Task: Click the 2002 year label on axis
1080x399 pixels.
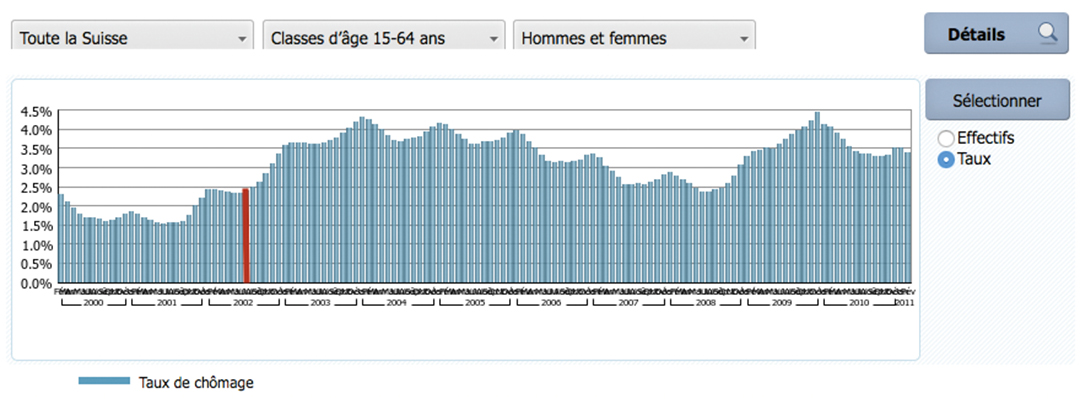Action: tap(243, 303)
